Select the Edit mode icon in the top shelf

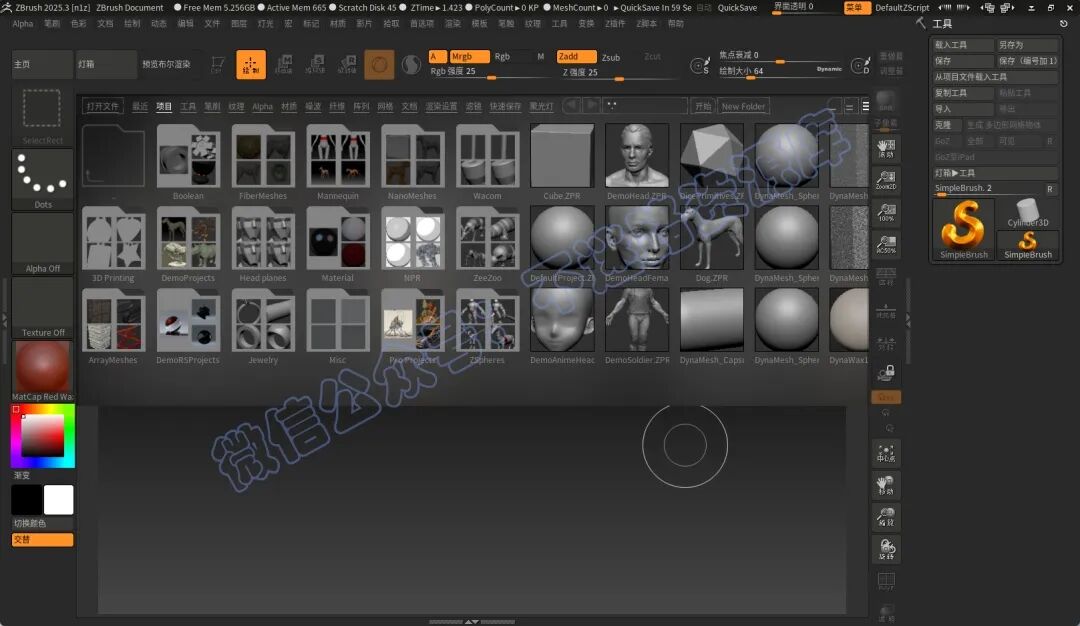tap(217, 64)
